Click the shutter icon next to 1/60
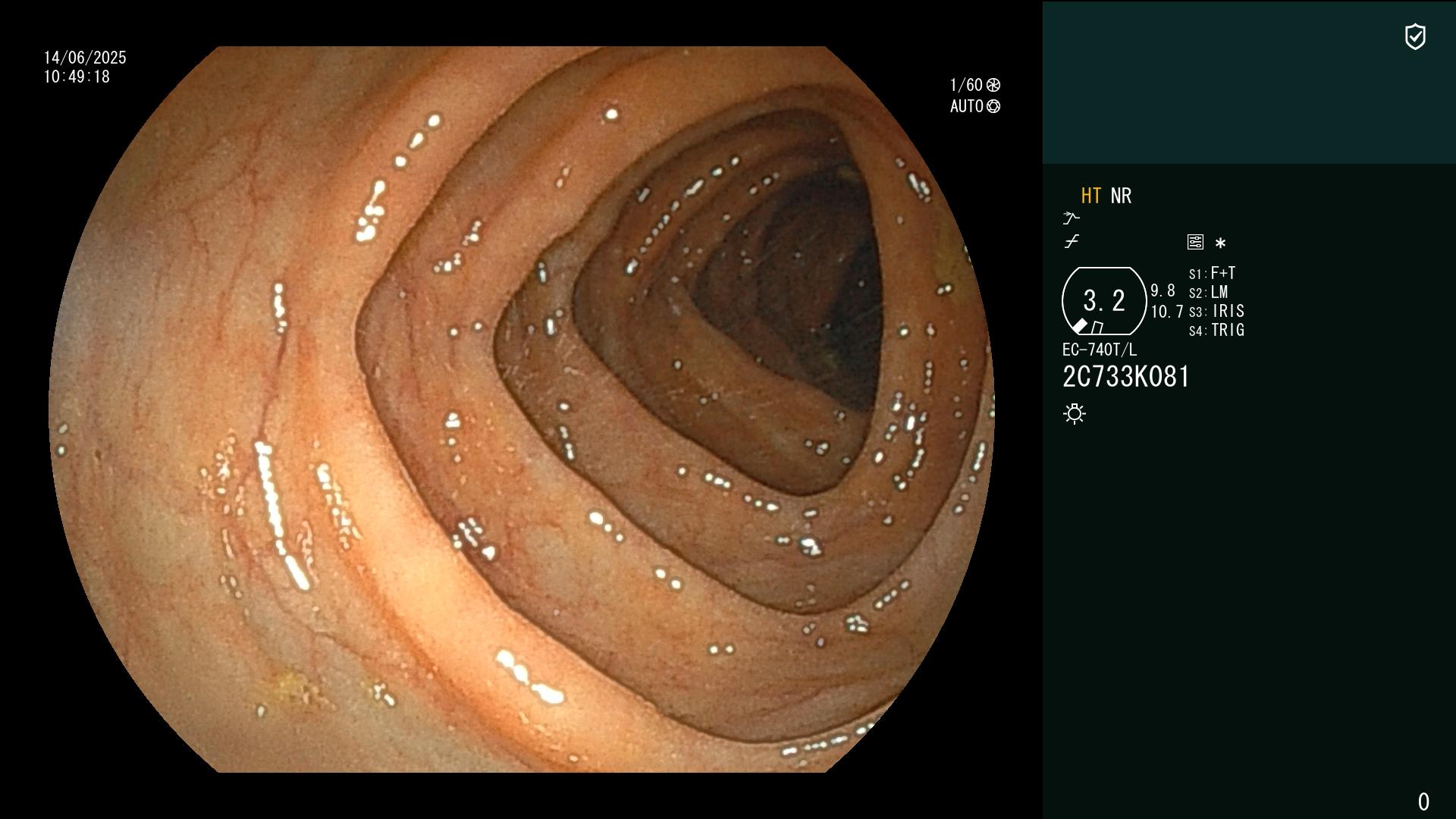1456x819 pixels. [x=993, y=85]
